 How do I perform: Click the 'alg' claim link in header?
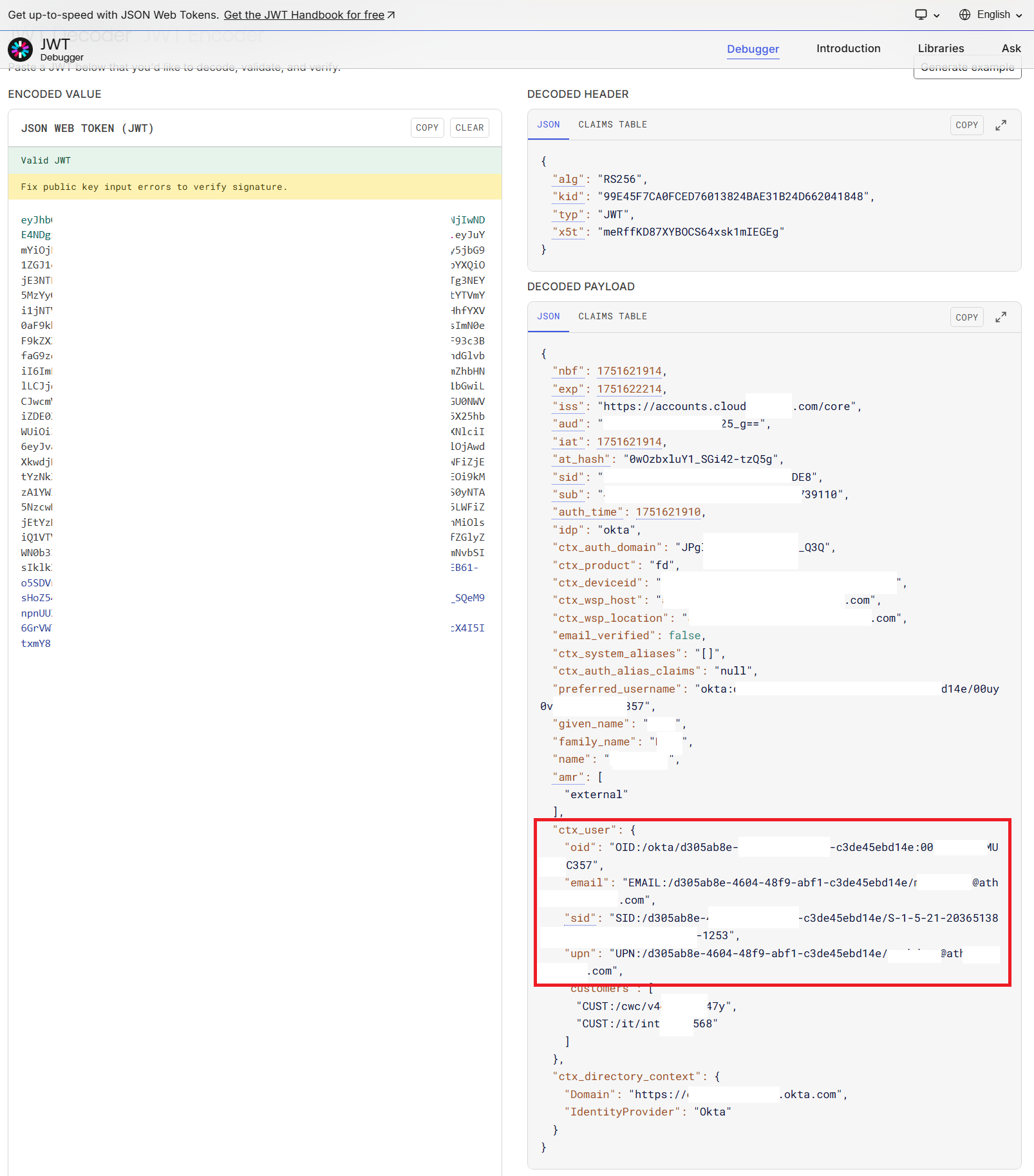[x=569, y=179]
